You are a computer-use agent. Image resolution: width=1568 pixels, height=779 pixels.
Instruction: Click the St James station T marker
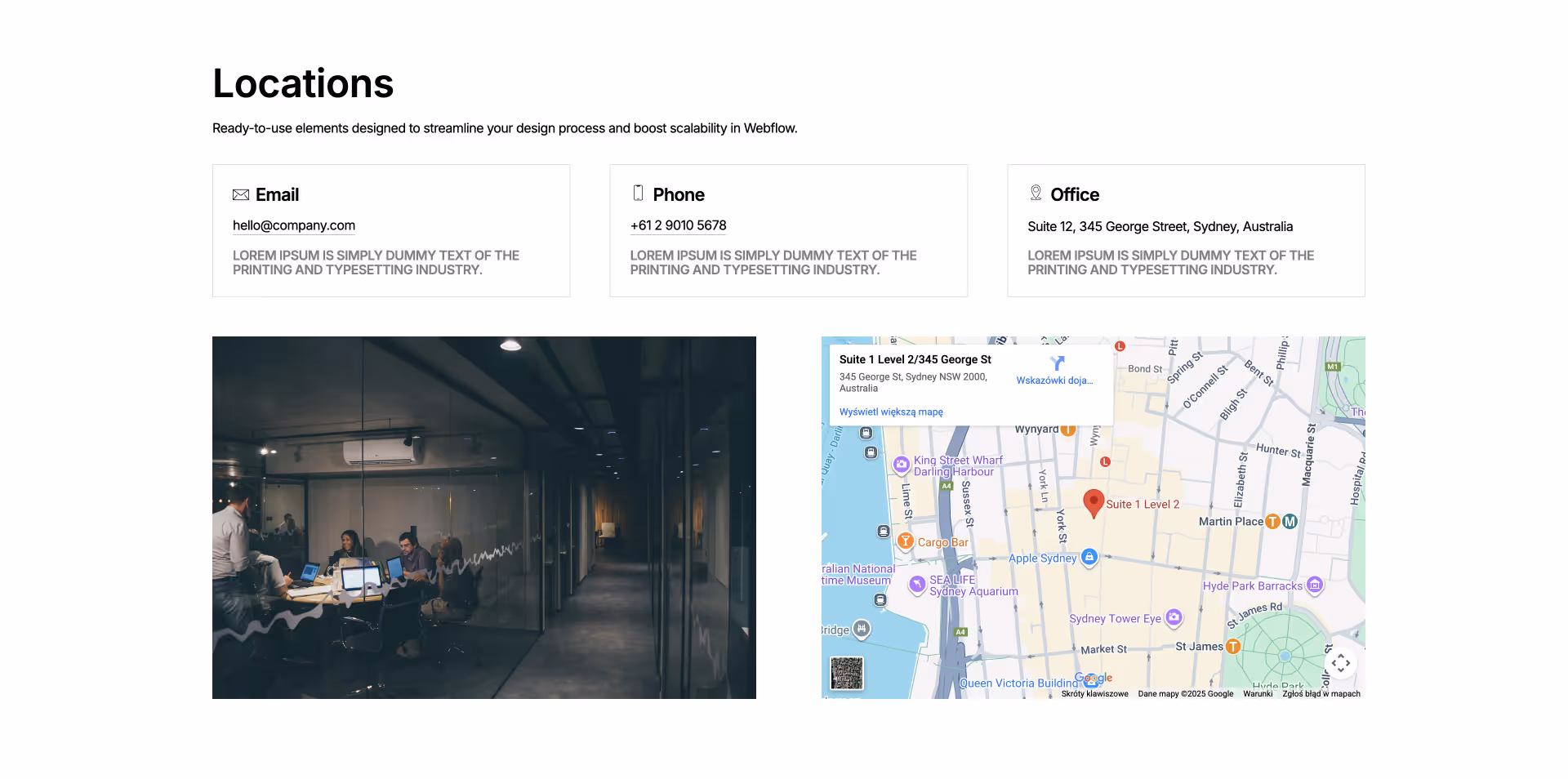pyautogui.click(x=1233, y=646)
